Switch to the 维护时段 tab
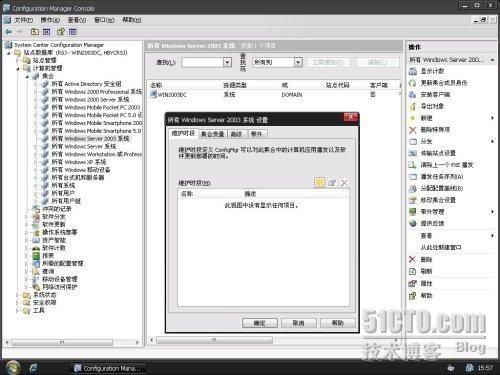This screenshot has width=500, height=375. pyautogui.click(x=183, y=133)
